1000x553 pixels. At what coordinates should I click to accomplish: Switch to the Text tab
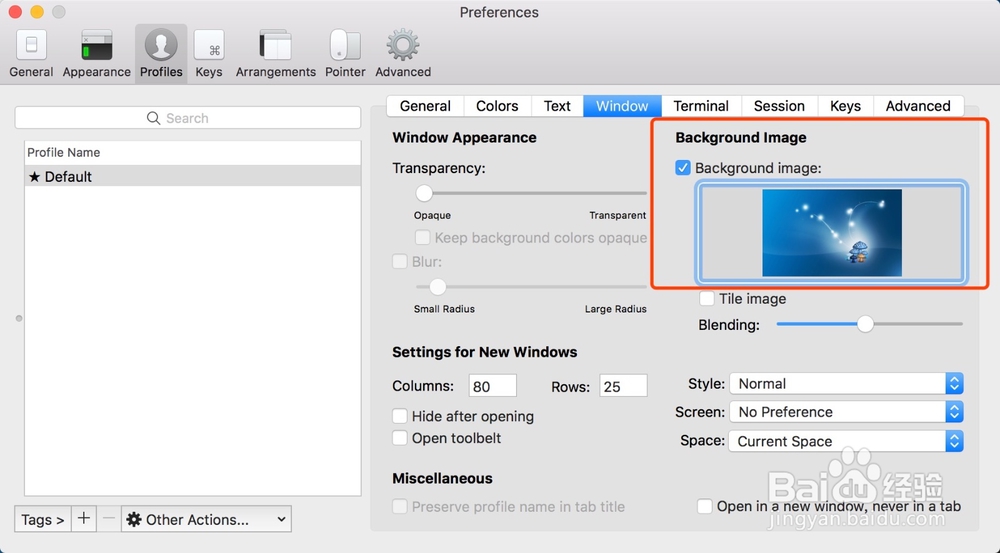click(557, 106)
